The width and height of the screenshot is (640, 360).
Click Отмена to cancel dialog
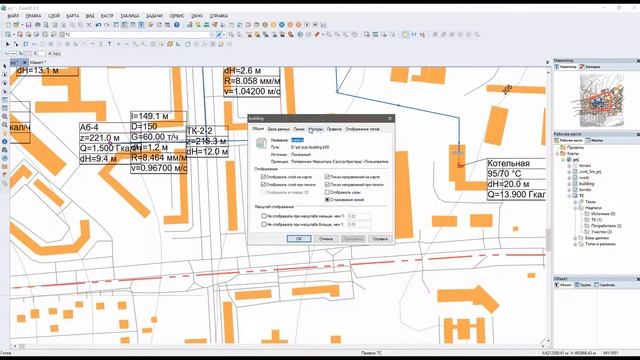[x=326, y=238]
